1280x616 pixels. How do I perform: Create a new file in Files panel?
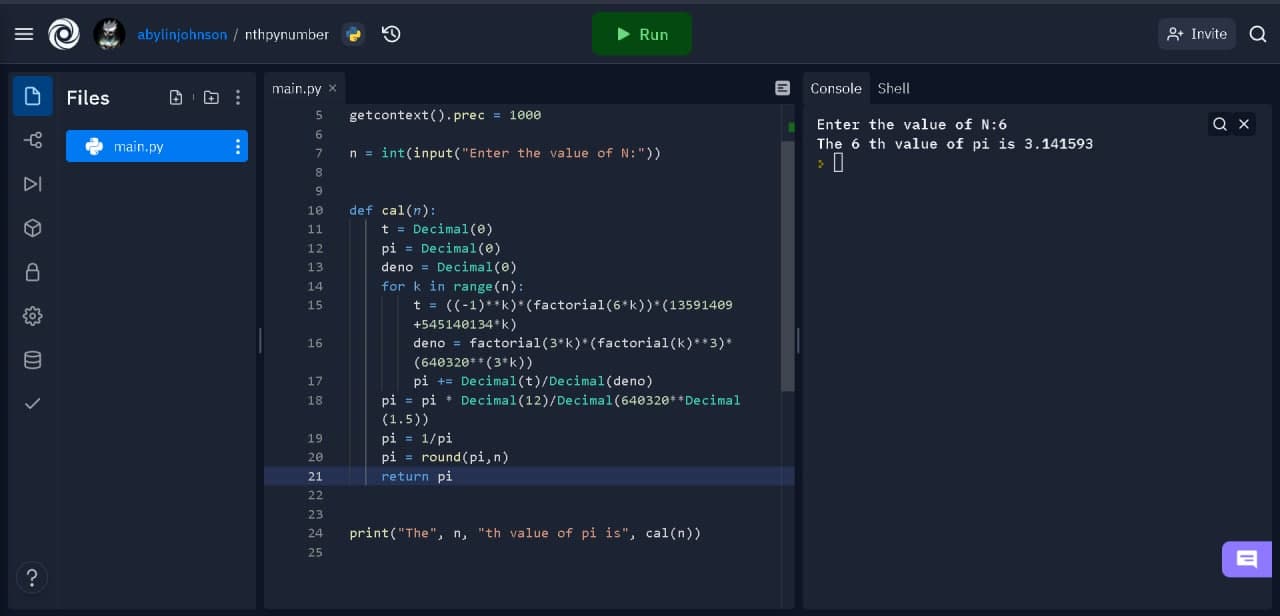(176, 97)
